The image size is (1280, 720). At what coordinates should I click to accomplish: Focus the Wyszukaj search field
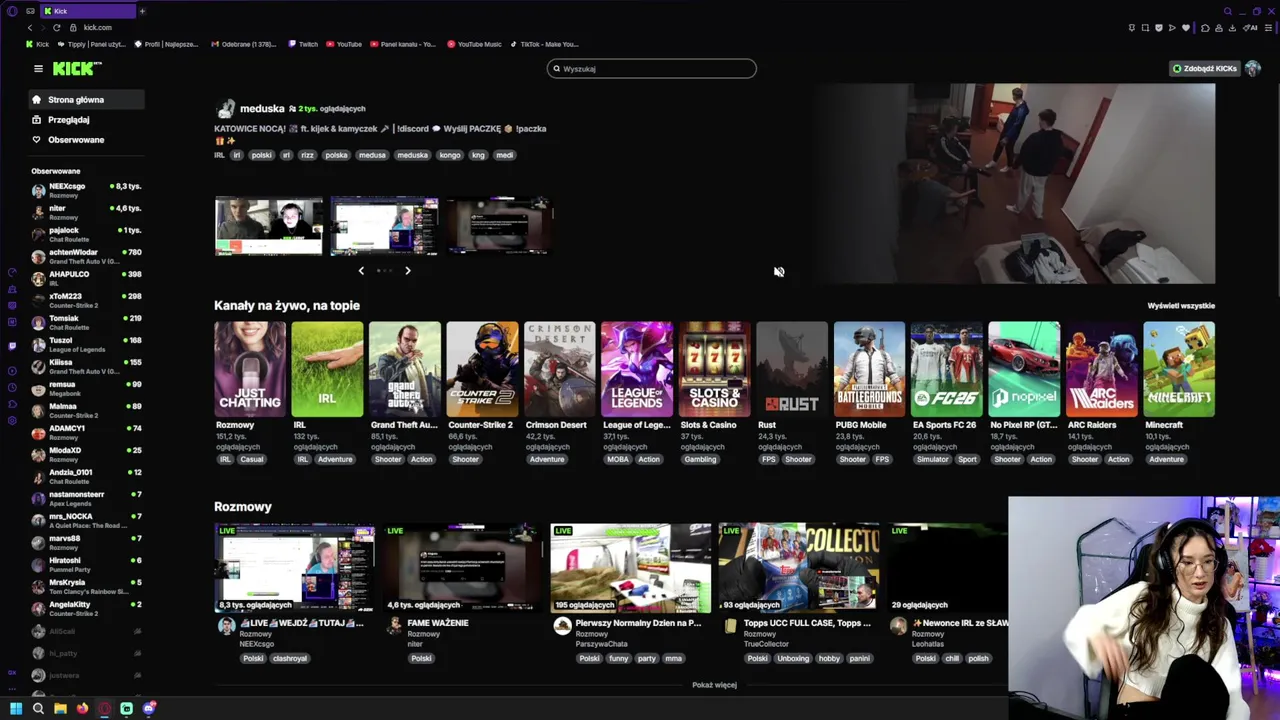click(652, 68)
